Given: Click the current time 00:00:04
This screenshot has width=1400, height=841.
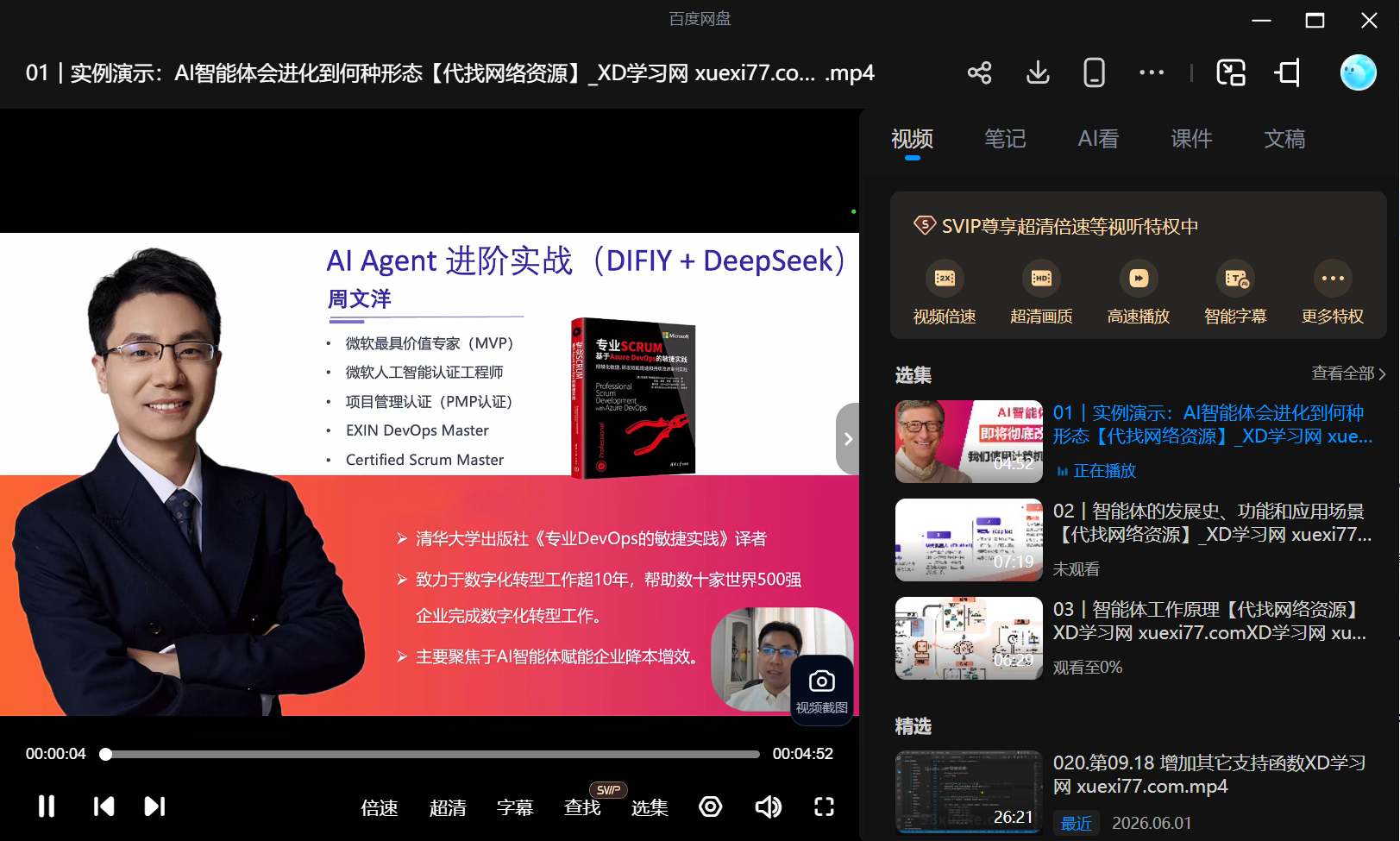Looking at the screenshot, I should pyautogui.click(x=56, y=754).
